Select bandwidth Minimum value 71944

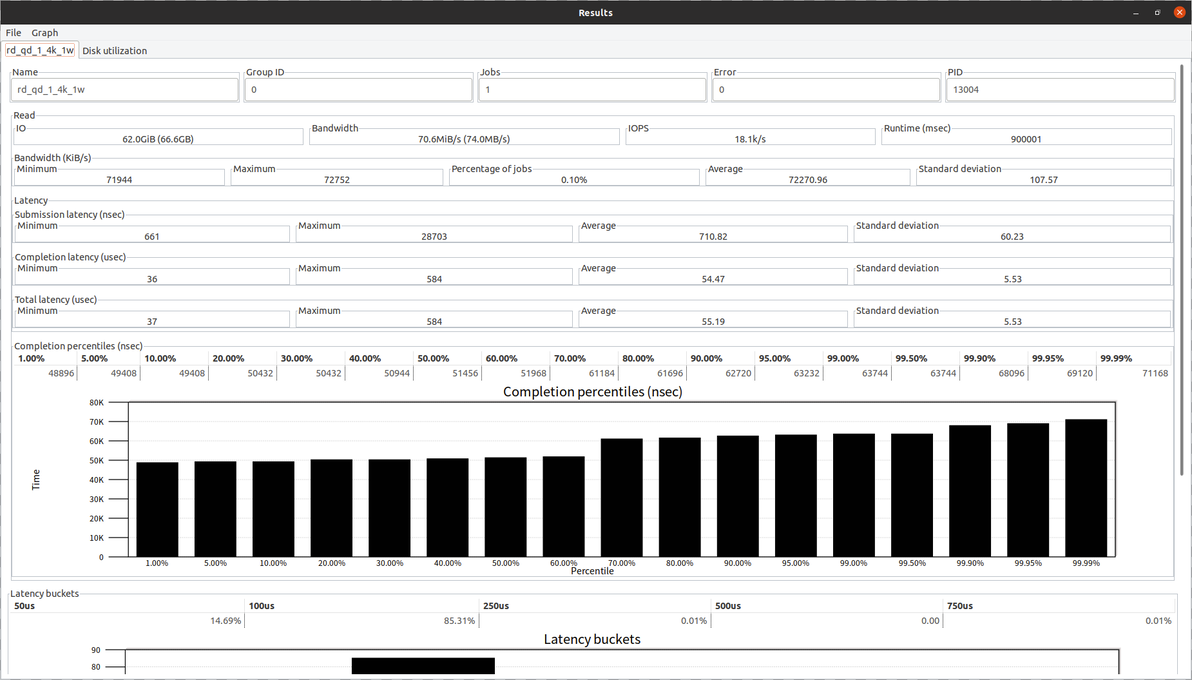[x=119, y=180]
